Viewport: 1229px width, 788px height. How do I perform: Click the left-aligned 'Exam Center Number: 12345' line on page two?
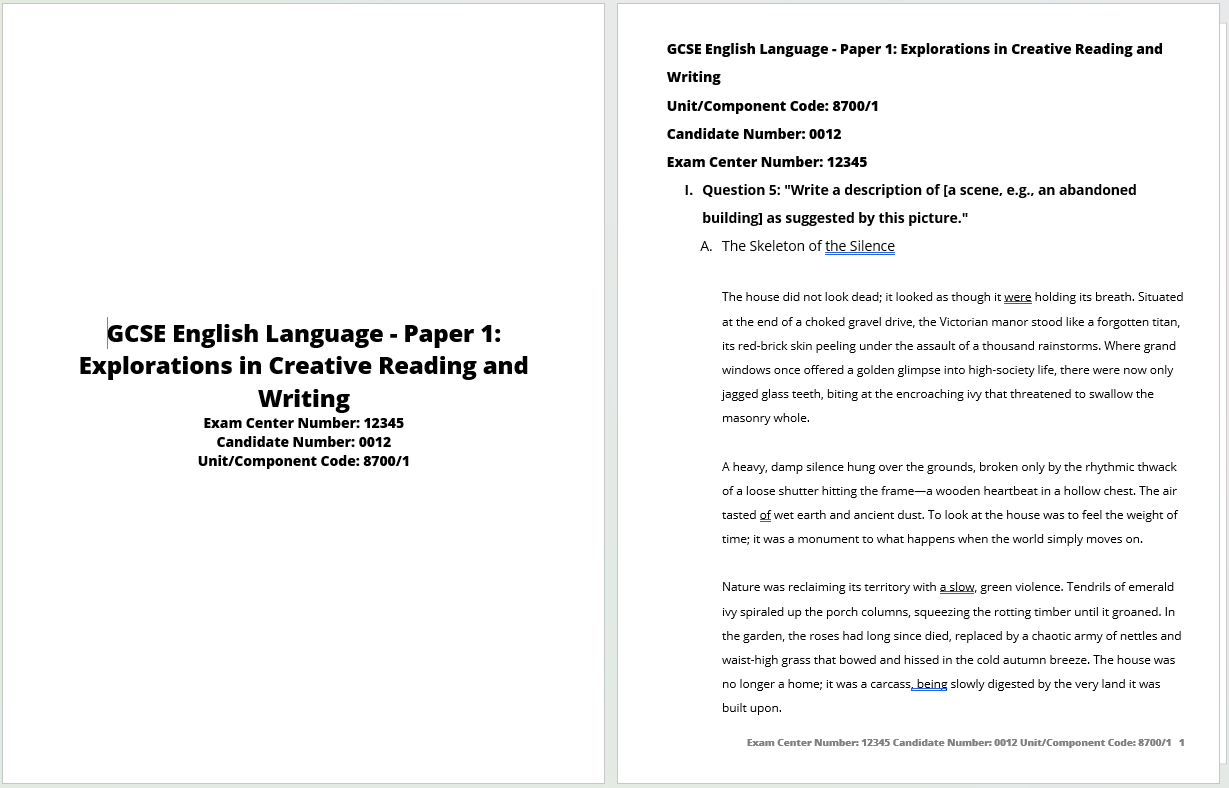(x=767, y=162)
